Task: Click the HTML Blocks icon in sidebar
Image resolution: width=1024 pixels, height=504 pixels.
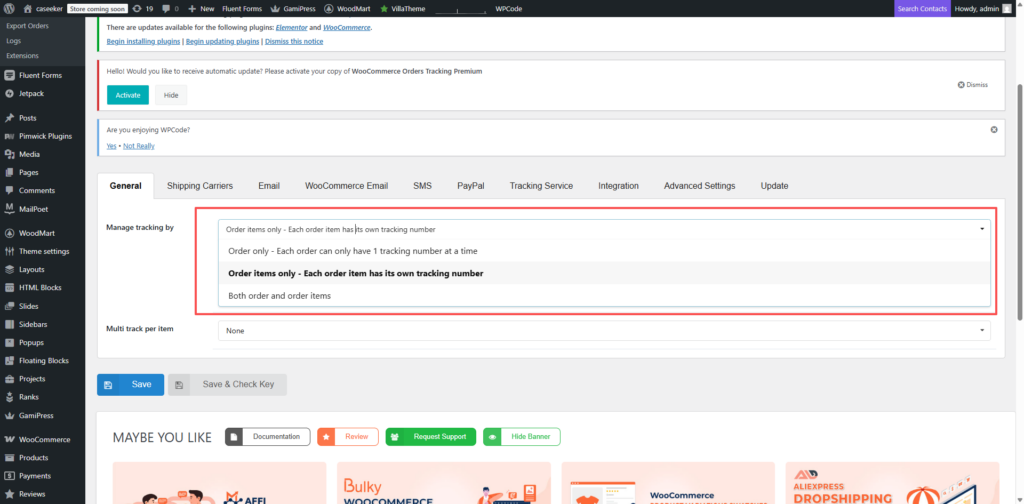Action: (9, 288)
